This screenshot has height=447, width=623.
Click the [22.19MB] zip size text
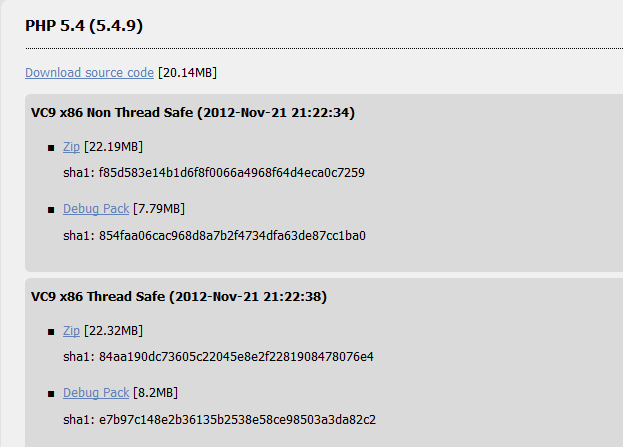(x=113, y=147)
